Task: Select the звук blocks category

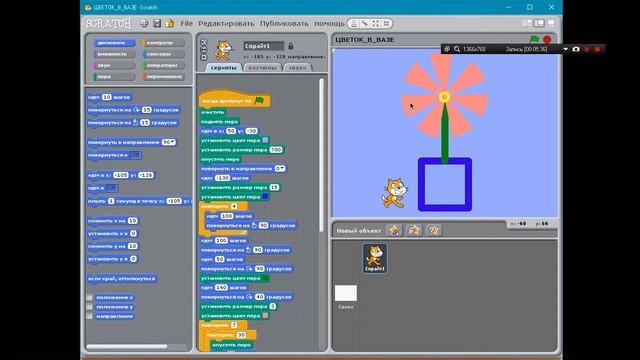Action: click(114, 65)
